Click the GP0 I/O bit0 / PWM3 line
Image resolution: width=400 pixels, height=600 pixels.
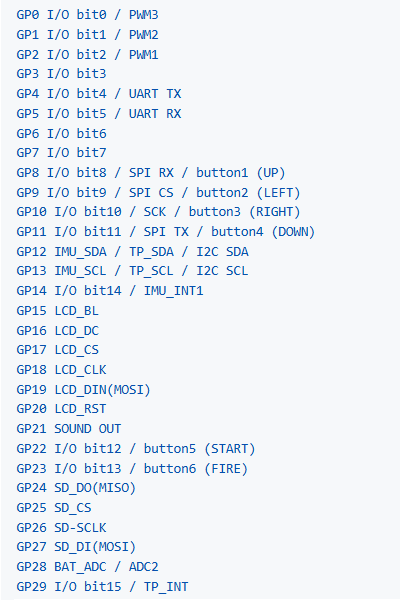click(87, 15)
